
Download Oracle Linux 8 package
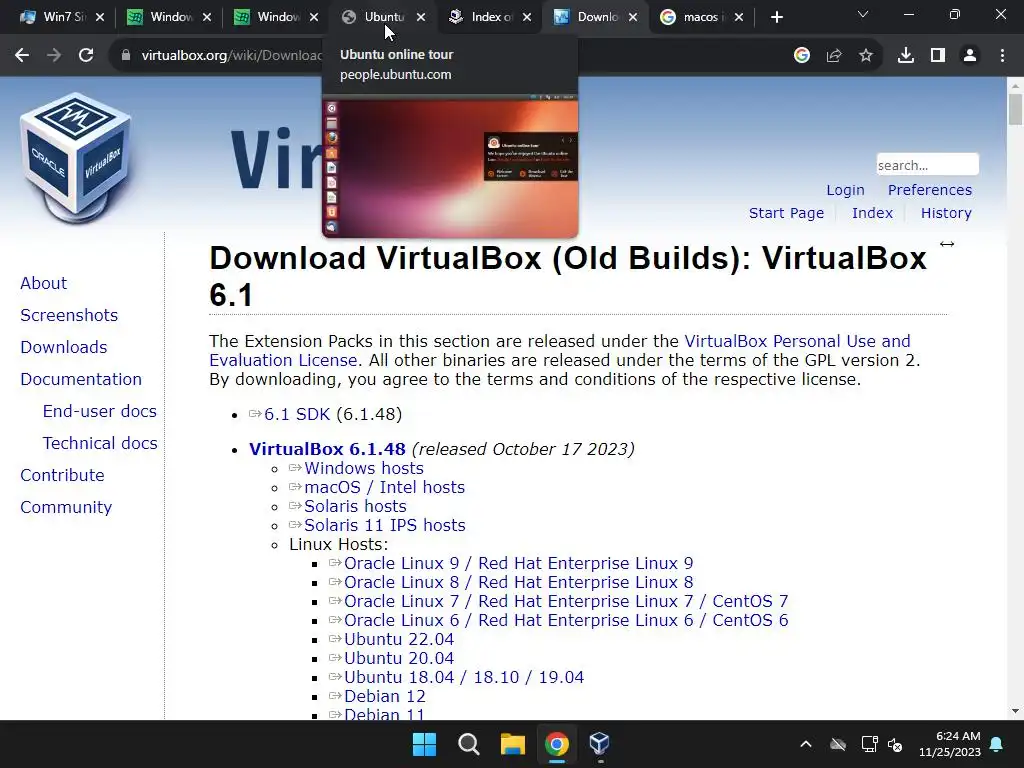(518, 582)
